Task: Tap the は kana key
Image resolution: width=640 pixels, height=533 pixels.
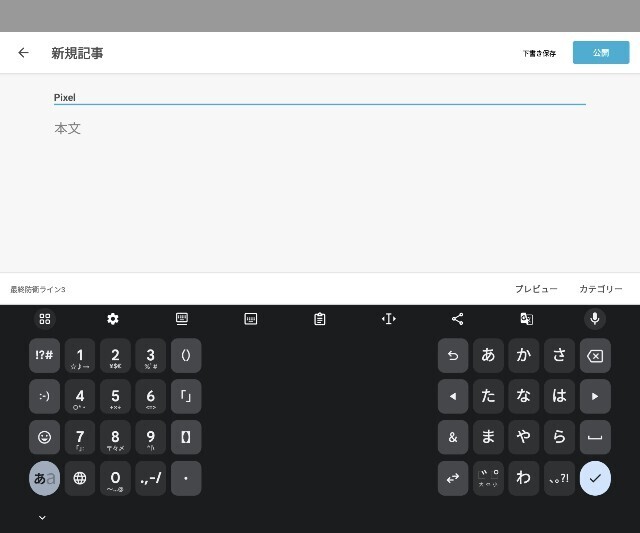Action: [559, 396]
